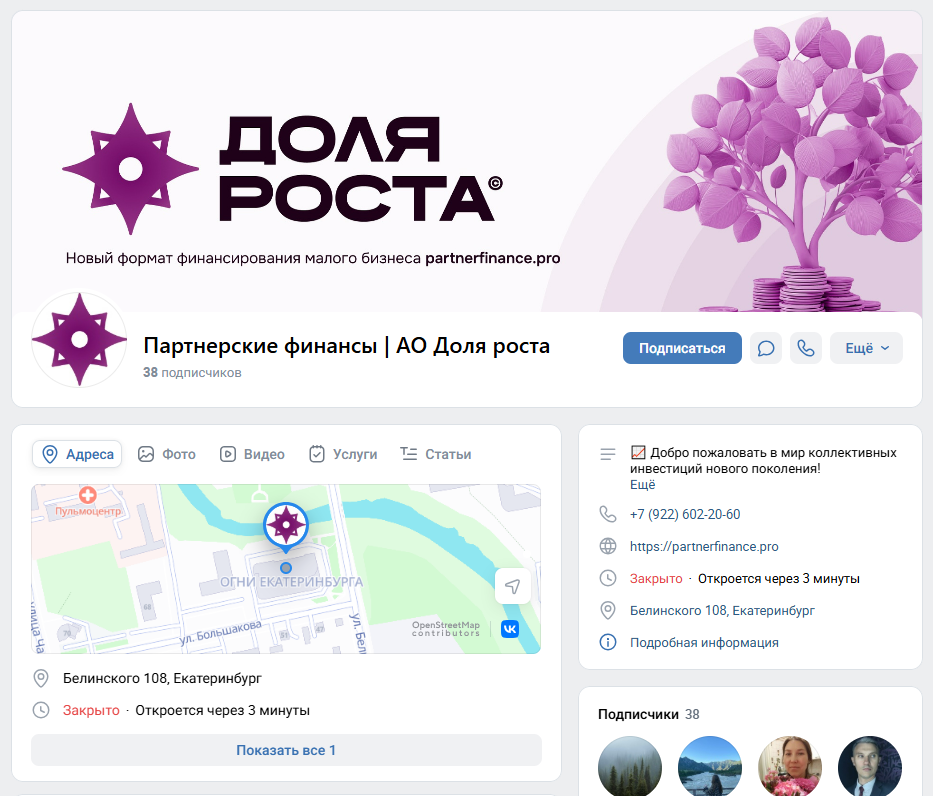The height and width of the screenshot is (796, 933).
Task: Click the Доля Роста cover banner
Action: pyautogui.click(x=467, y=161)
